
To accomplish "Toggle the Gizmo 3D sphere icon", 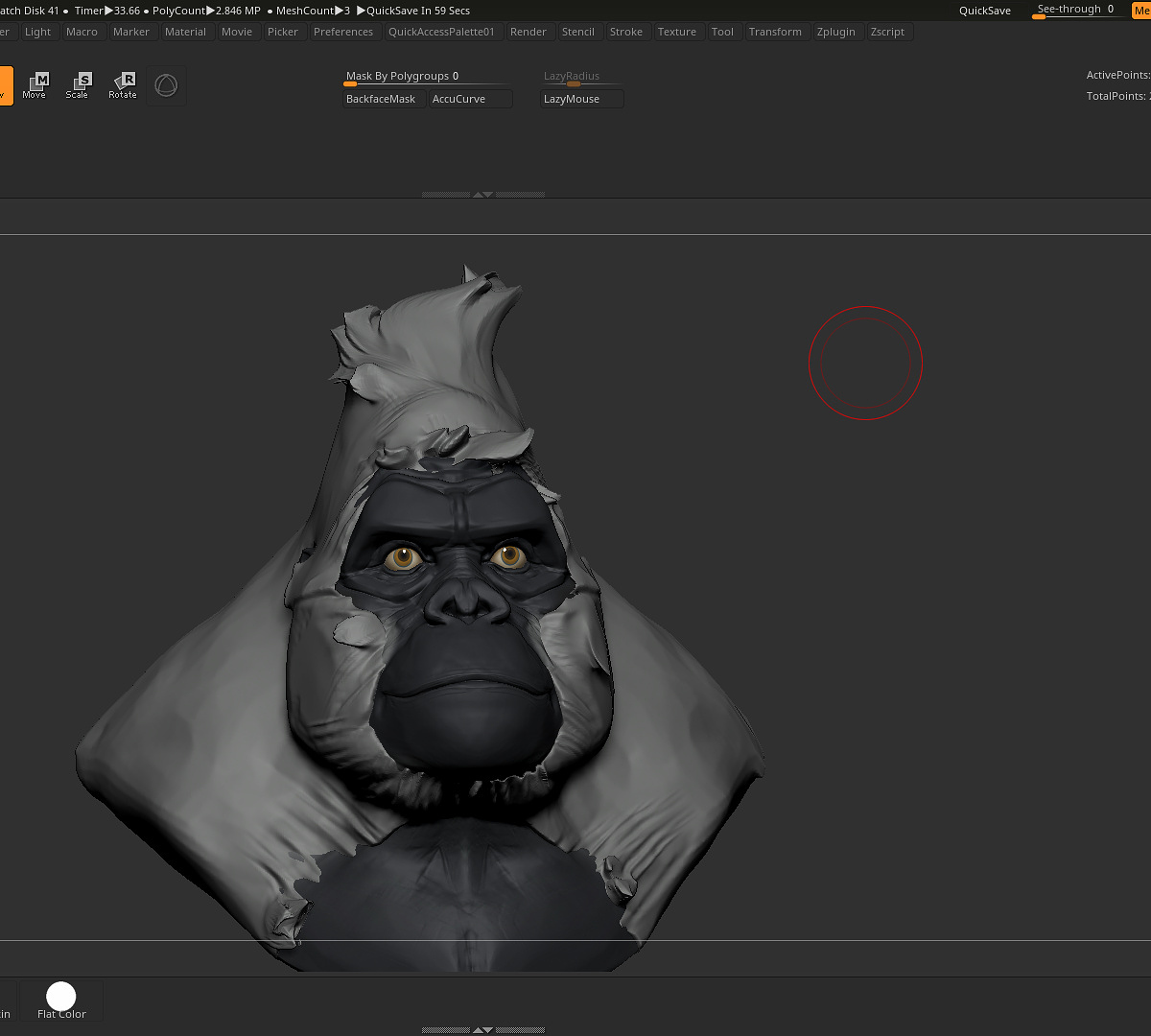I will 167,85.
